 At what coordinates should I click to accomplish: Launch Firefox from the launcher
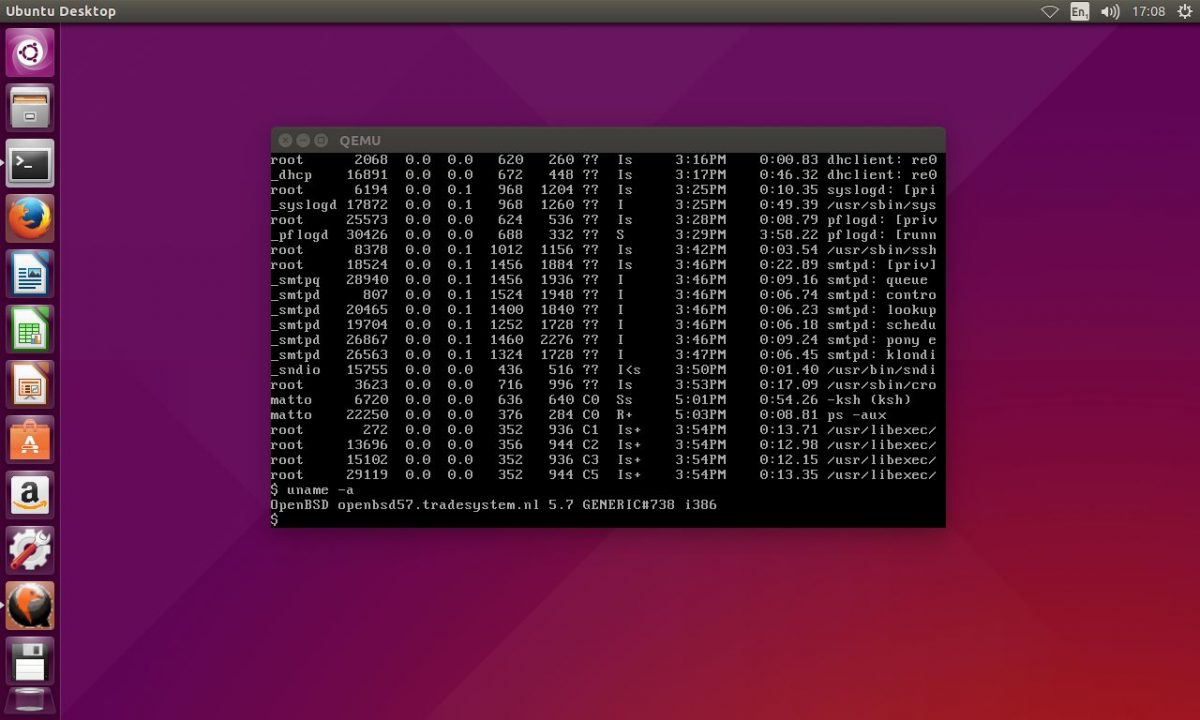(30, 216)
